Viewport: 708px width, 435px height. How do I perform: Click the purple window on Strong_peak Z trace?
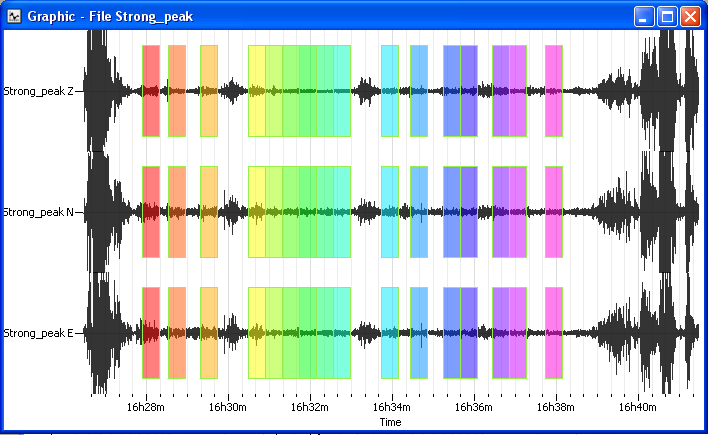click(x=501, y=91)
